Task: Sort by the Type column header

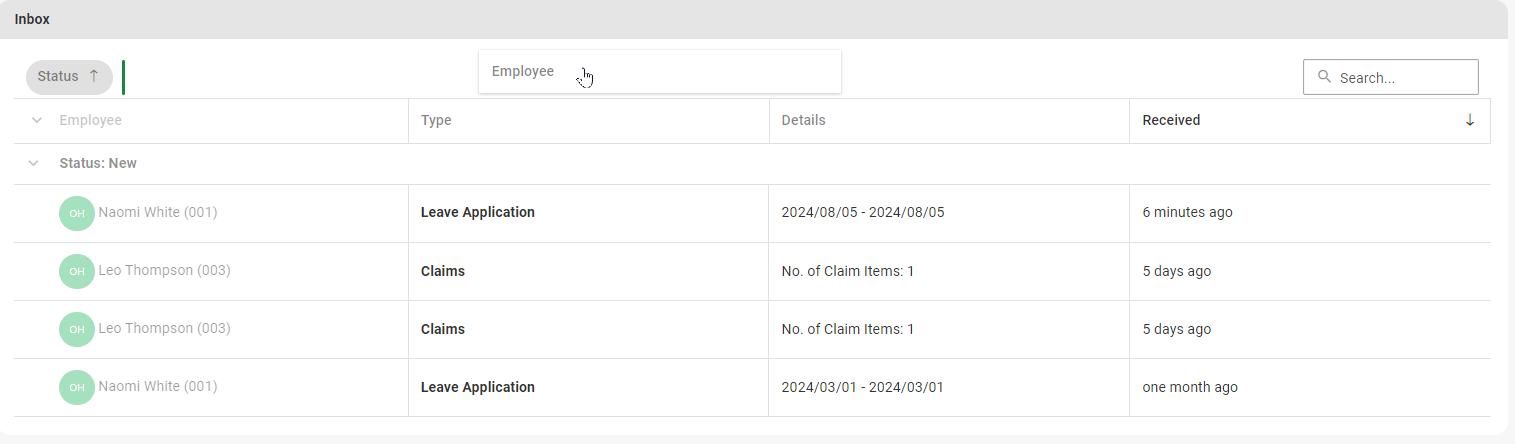Action: tap(436, 120)
